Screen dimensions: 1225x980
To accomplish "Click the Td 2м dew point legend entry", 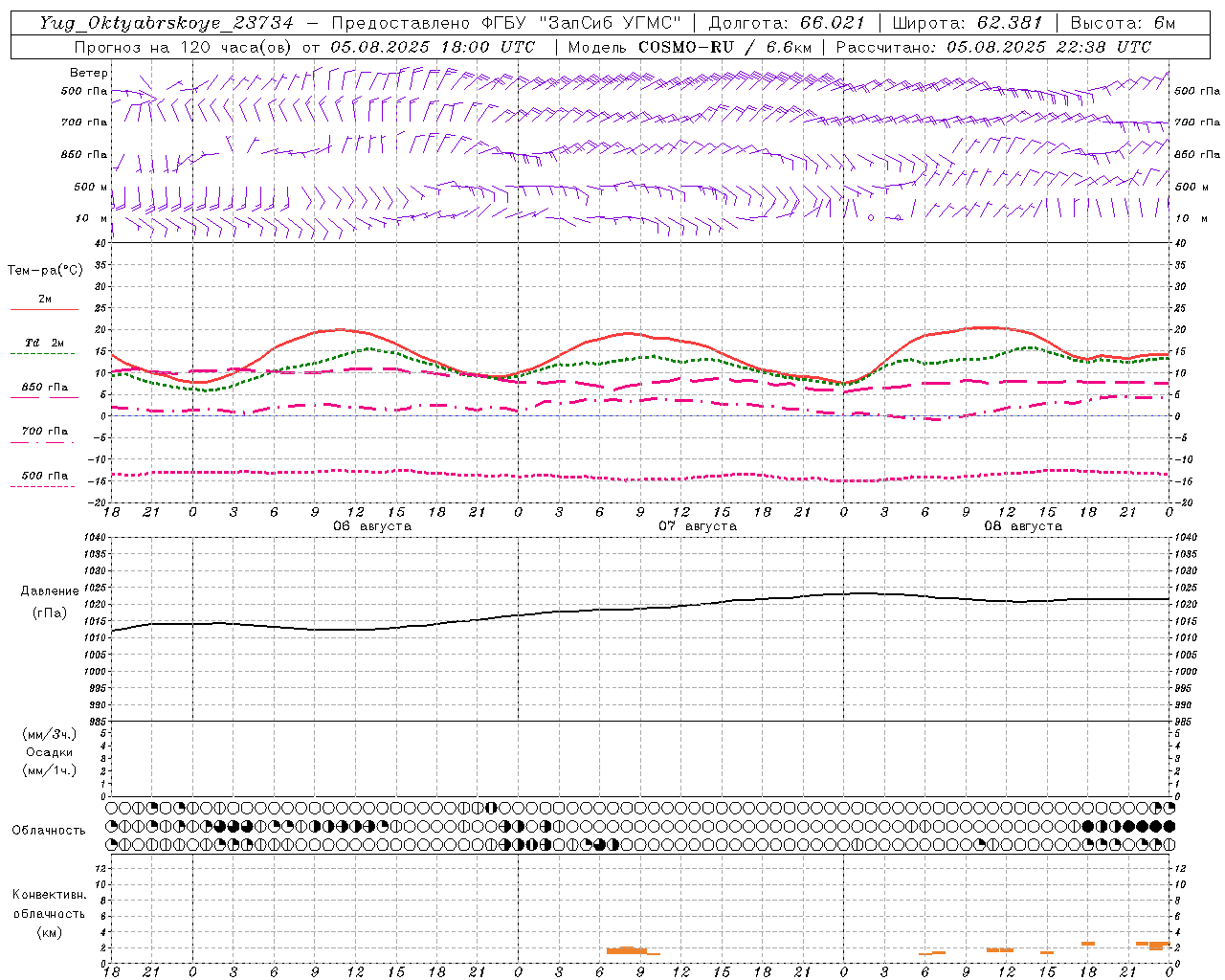I will coord(44,343).
